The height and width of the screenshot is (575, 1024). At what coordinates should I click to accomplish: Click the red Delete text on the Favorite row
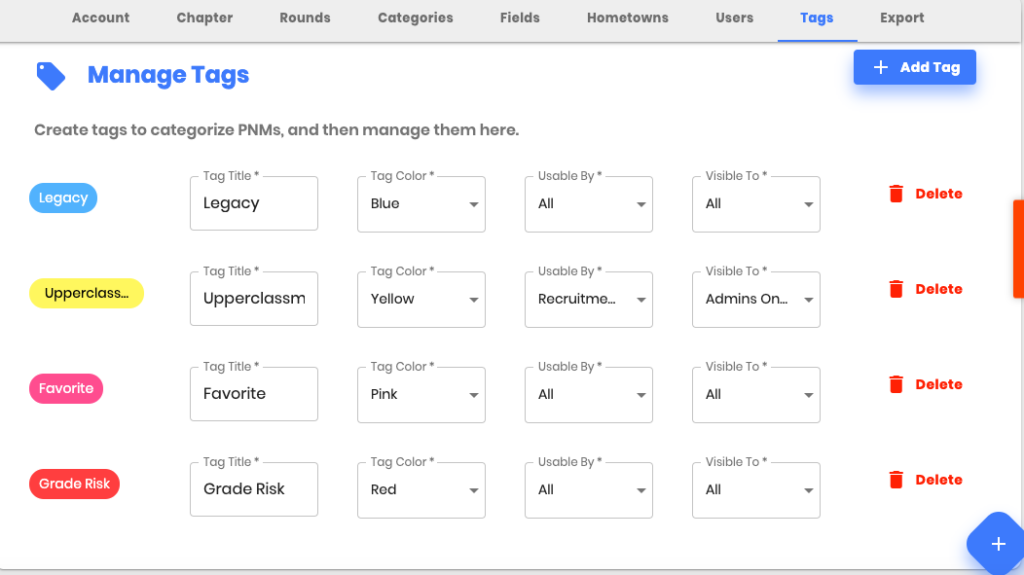point(938,384)
